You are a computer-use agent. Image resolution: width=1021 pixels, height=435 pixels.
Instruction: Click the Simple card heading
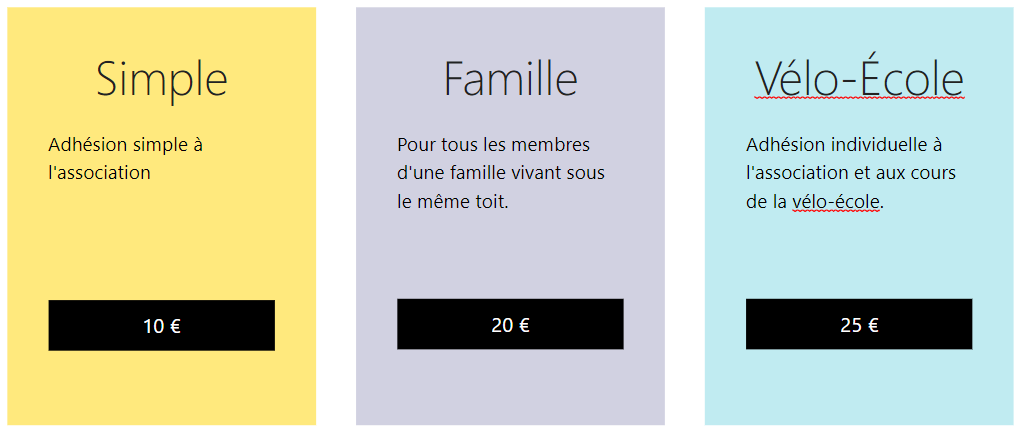pos(161,79)
